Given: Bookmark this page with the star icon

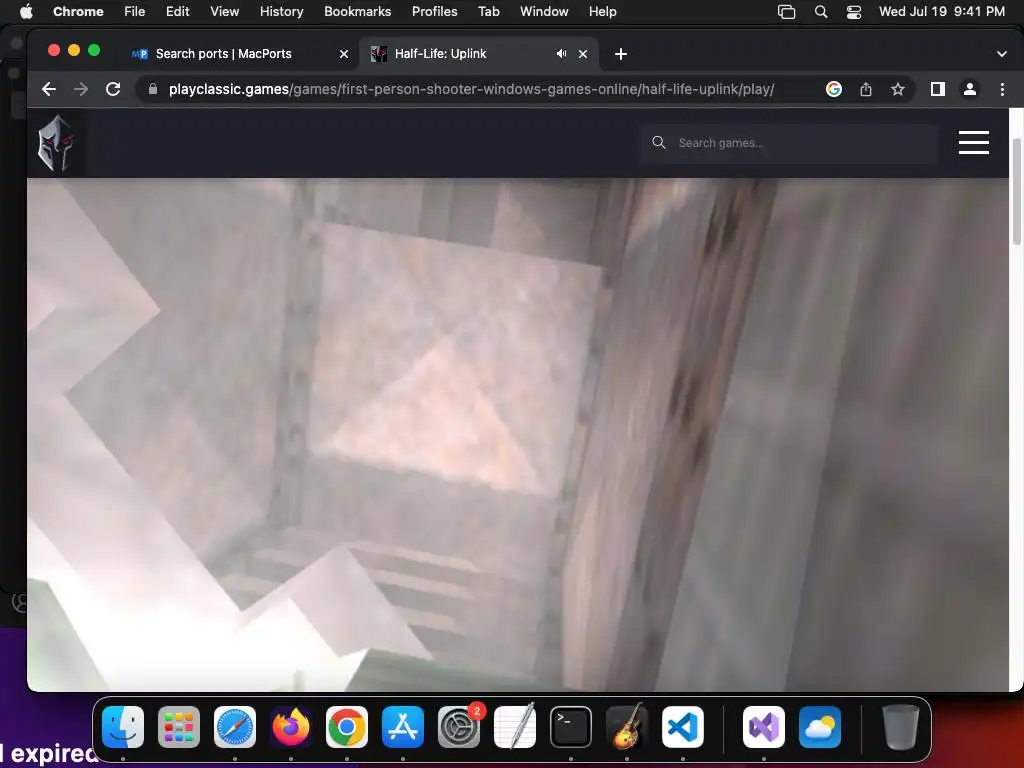Looking at the screenshot, I should (x=898, y=89).
